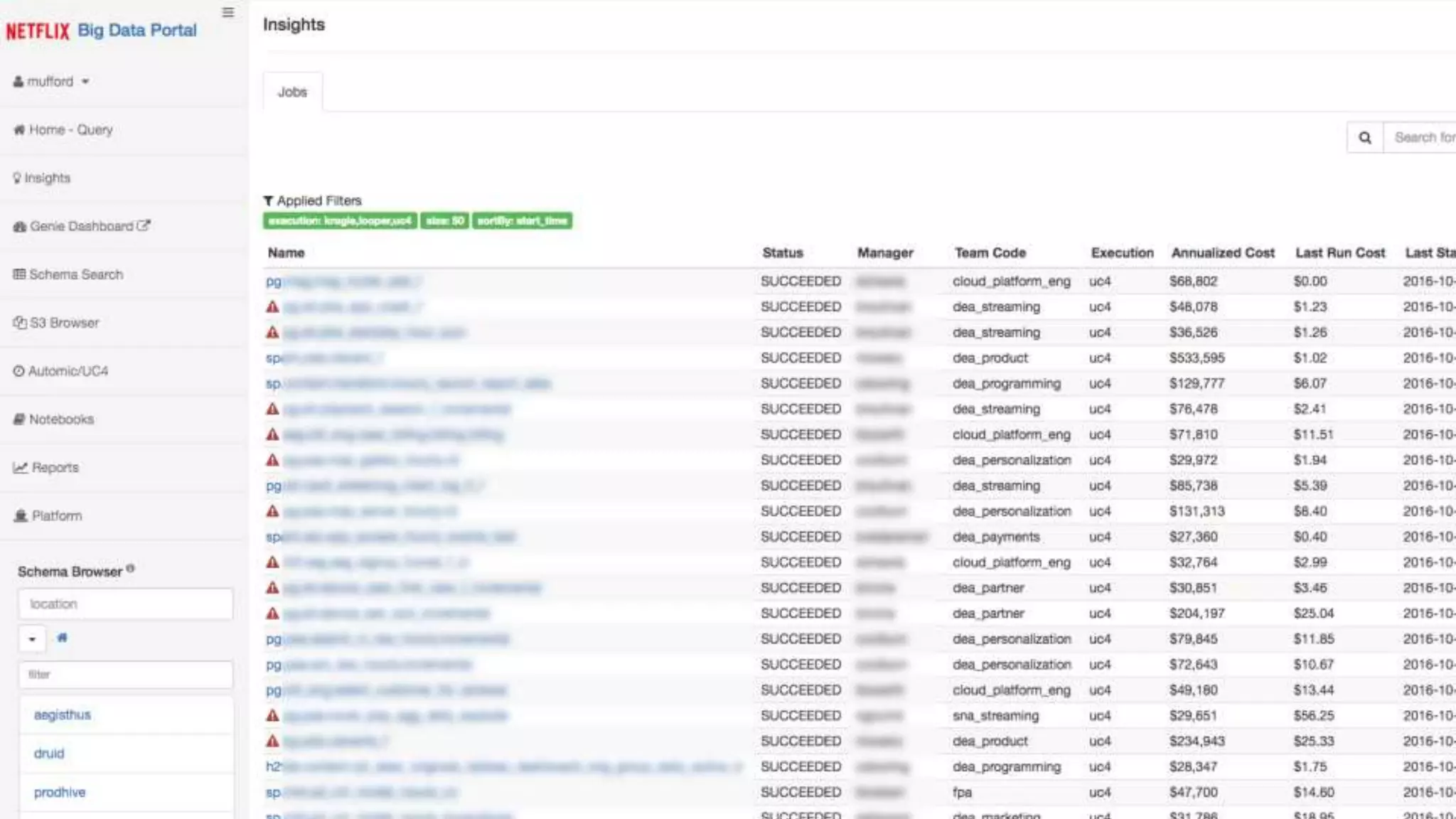Click warning triangle on first dea_streaming row

272,307
